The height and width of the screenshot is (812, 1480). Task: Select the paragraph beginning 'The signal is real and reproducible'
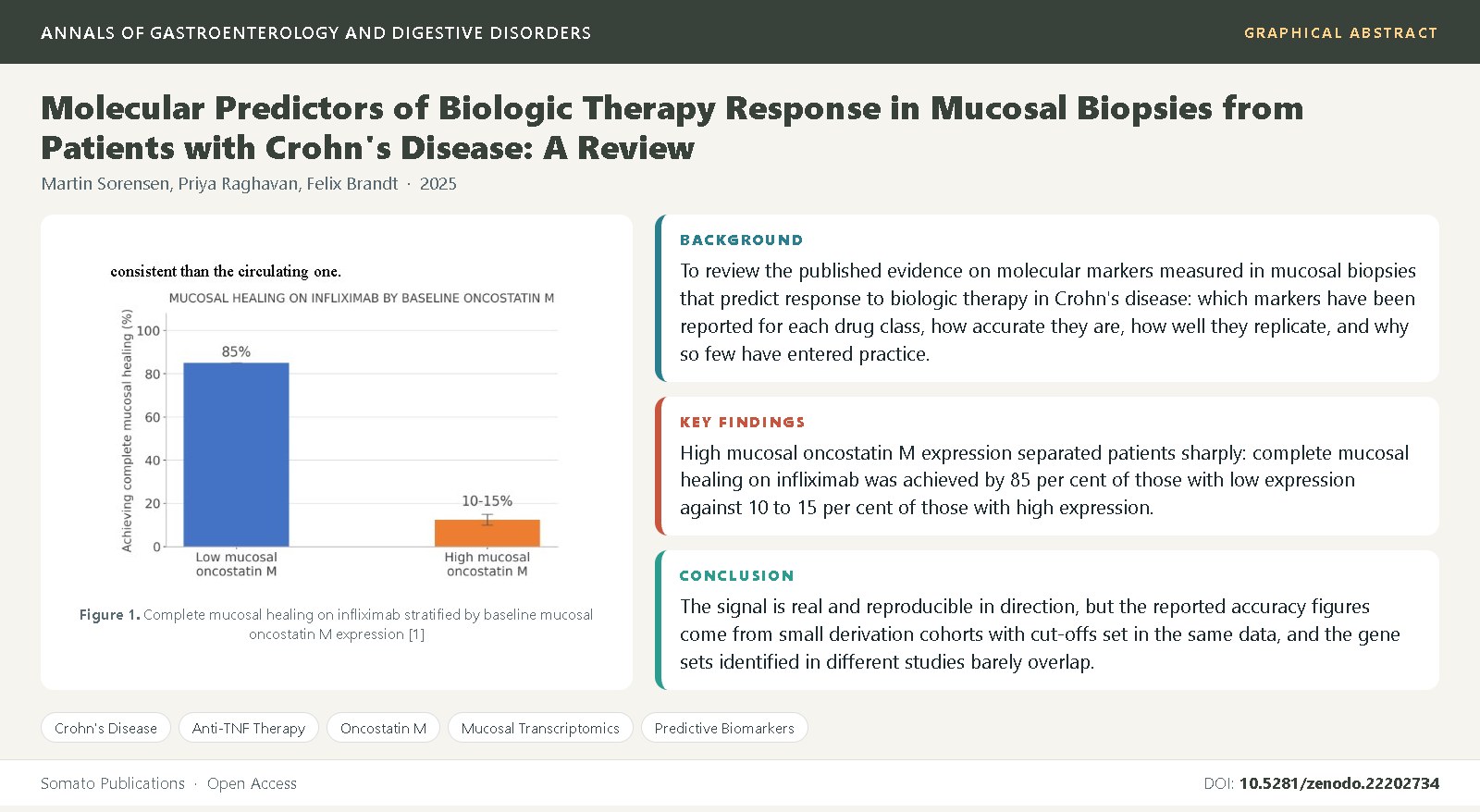pyautogui.click(x=1040, y=634)
